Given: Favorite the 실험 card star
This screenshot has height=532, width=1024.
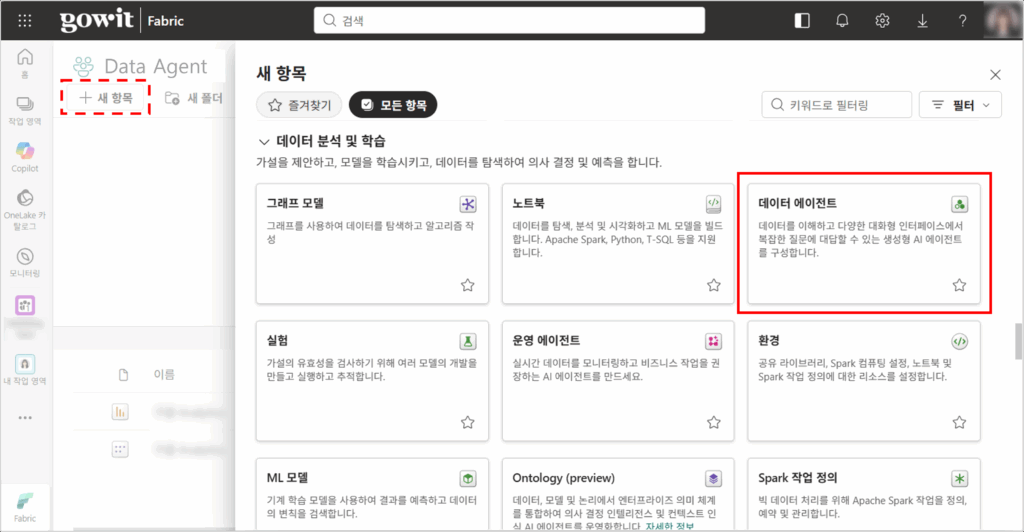Looking at the screenshot, I should [x=468, y=422].
